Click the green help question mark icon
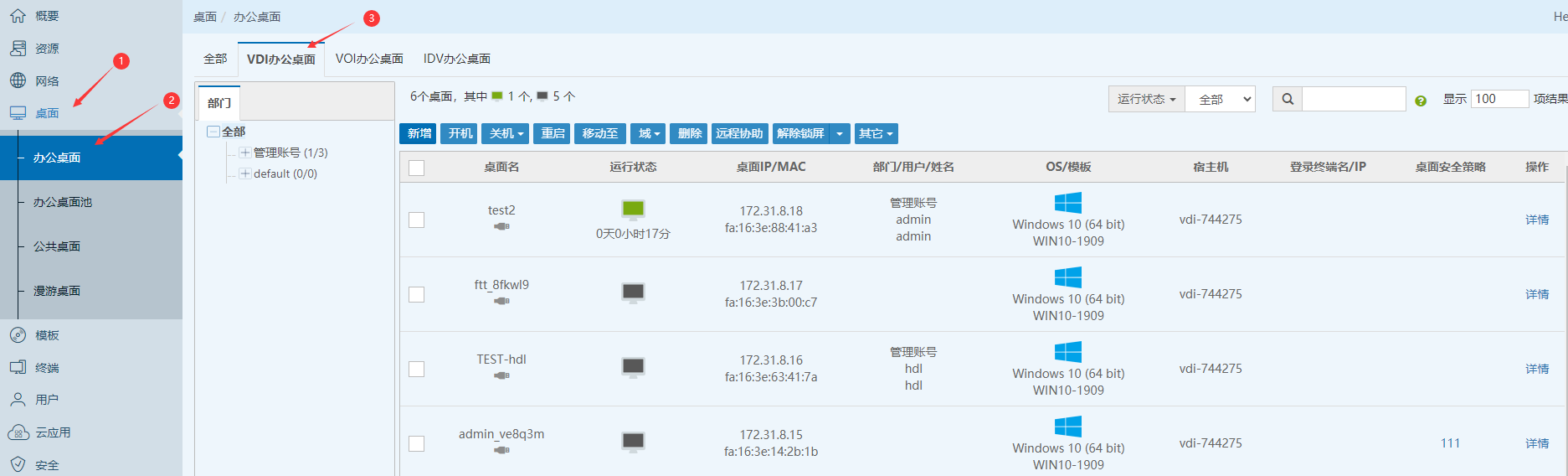Viewport: 1568px width, 476px height. tap(1420, 101)
